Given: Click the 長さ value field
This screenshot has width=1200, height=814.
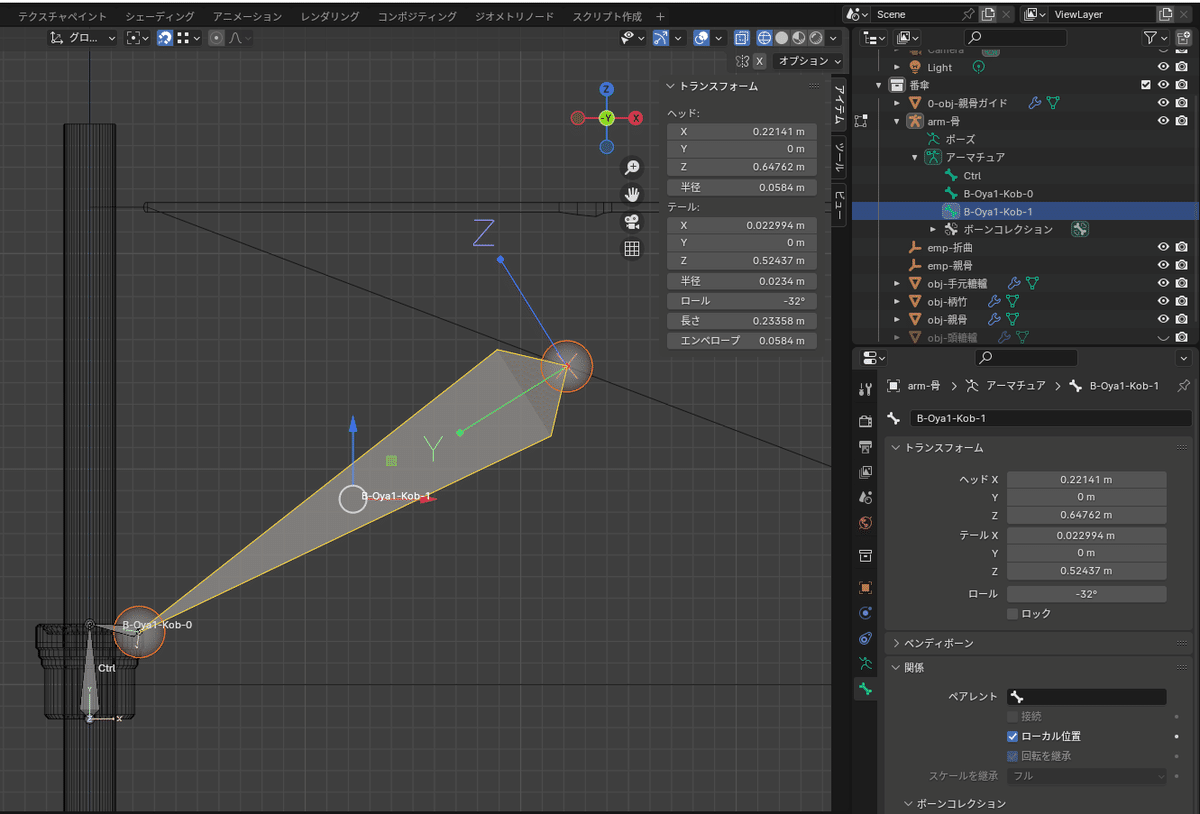Looking at the screenshot, I should coord(742,321).
